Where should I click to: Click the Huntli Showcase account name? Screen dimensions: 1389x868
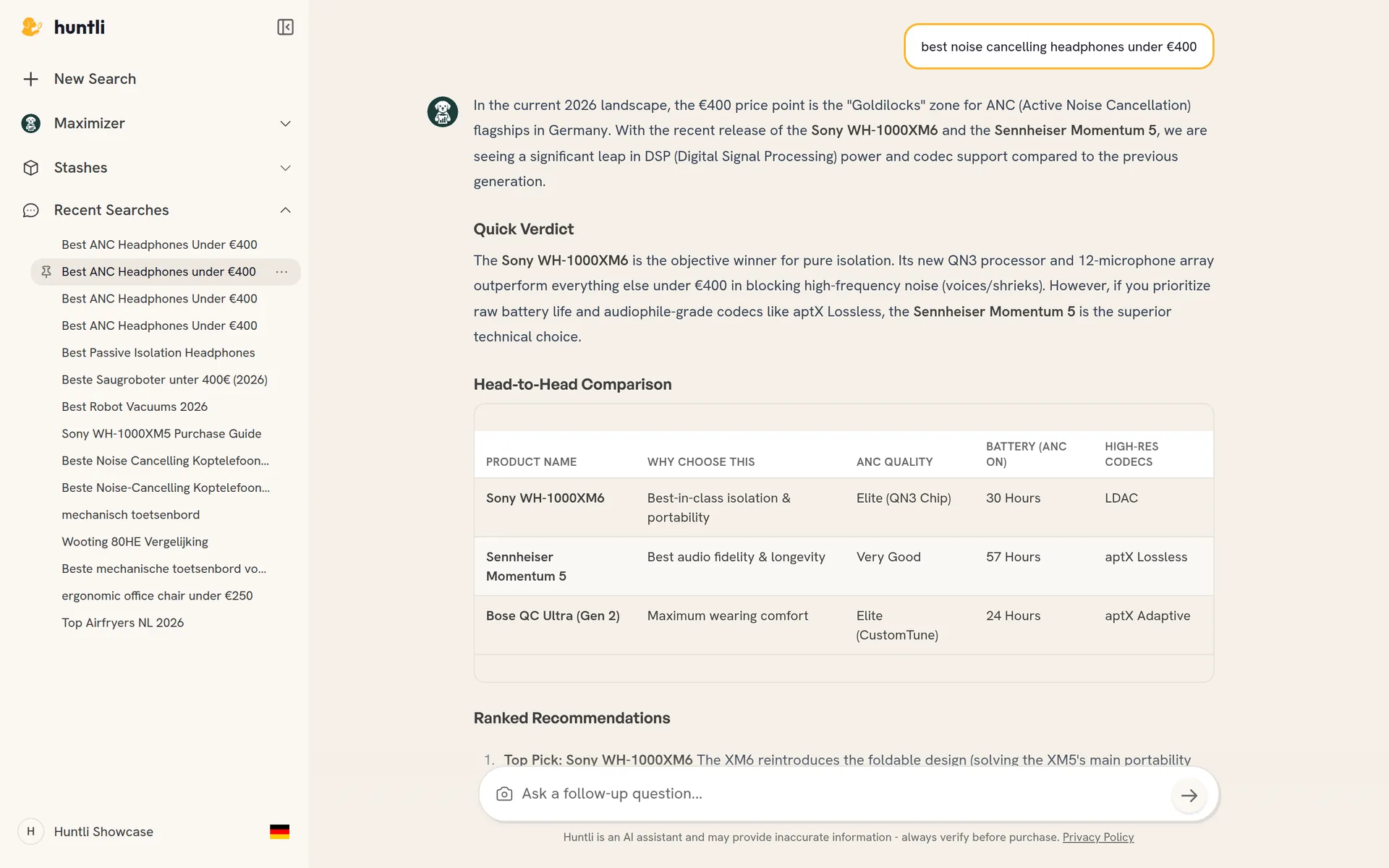coord(103,832)
